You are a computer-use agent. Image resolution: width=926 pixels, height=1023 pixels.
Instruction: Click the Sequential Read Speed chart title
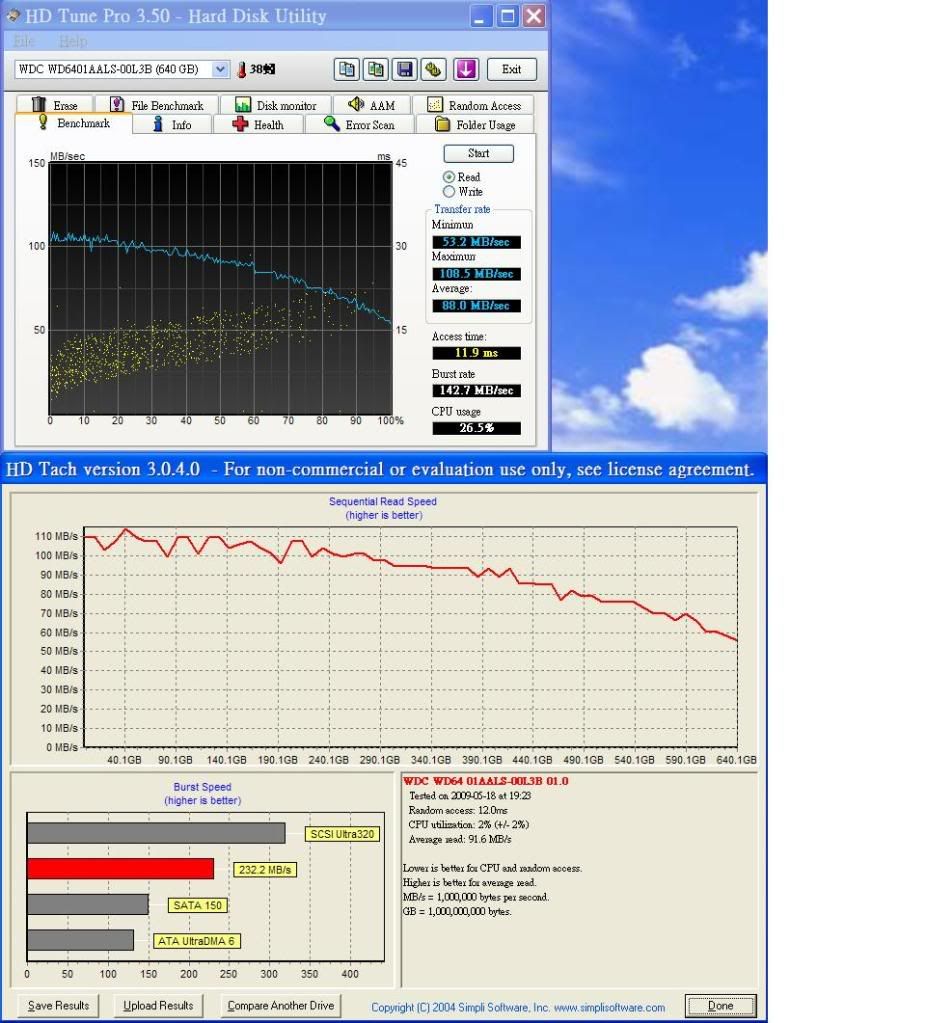(x=383, y=502)
